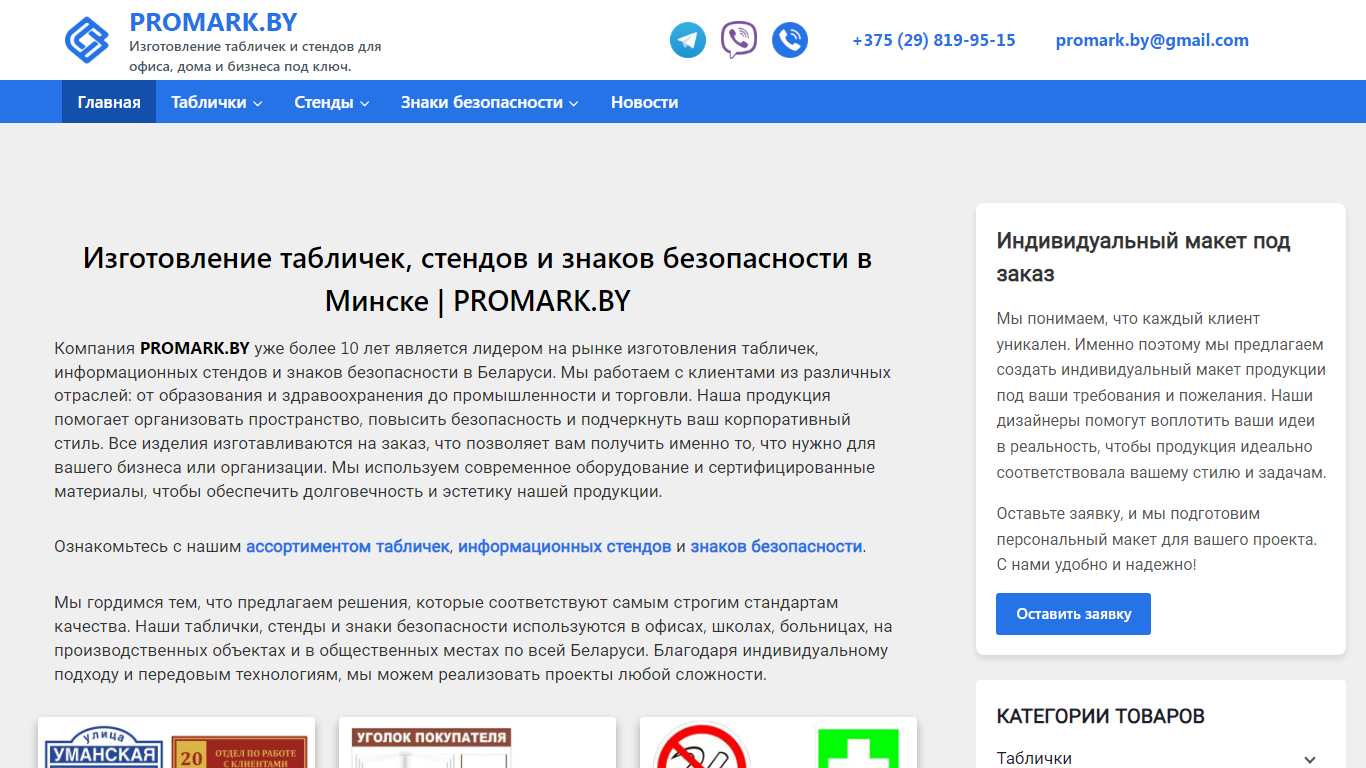
Task: Follow the знаков безопасности text link
Action: (x=776, y=546)
